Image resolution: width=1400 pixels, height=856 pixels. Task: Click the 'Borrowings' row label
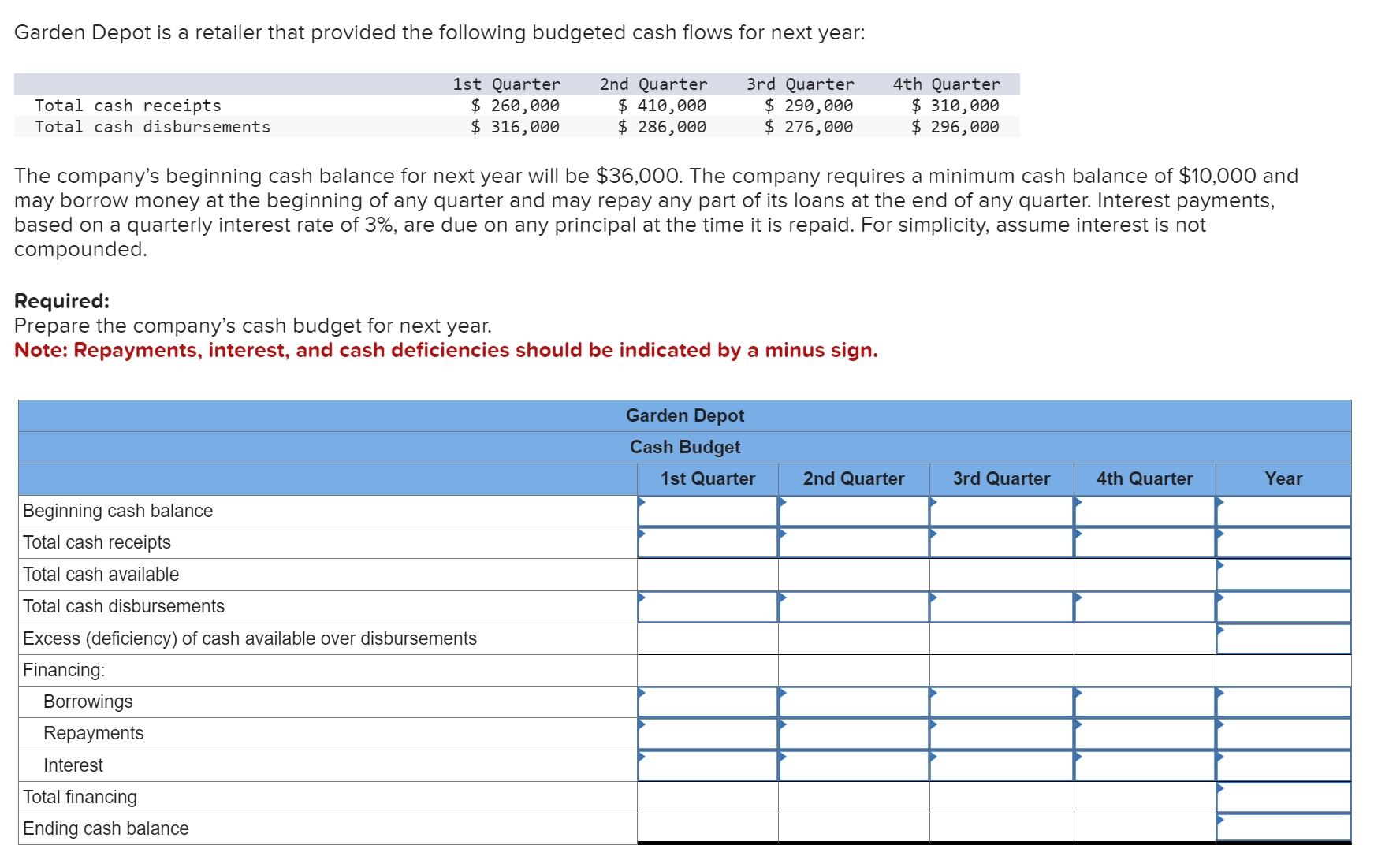point(88,702)
